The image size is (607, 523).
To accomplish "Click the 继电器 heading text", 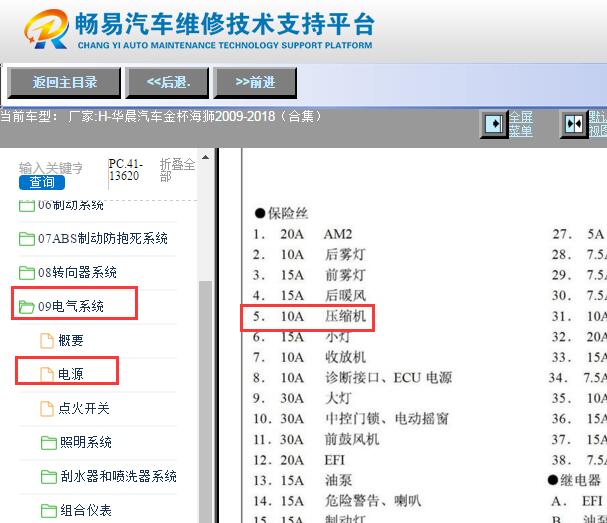I will coord(580,480).
